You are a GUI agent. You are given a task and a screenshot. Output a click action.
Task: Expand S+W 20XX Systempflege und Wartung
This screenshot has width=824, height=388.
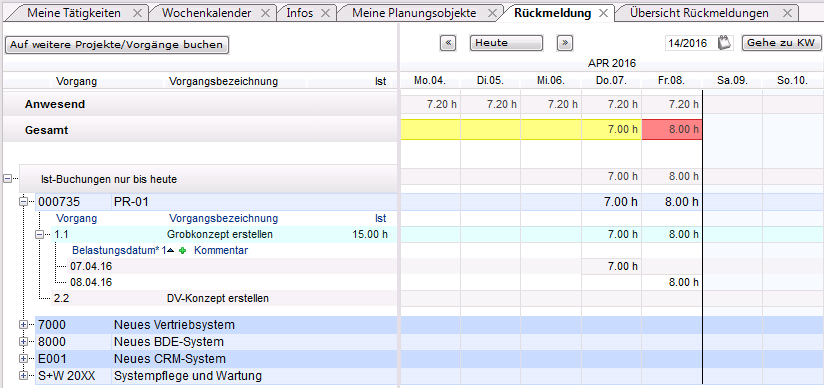23,375
